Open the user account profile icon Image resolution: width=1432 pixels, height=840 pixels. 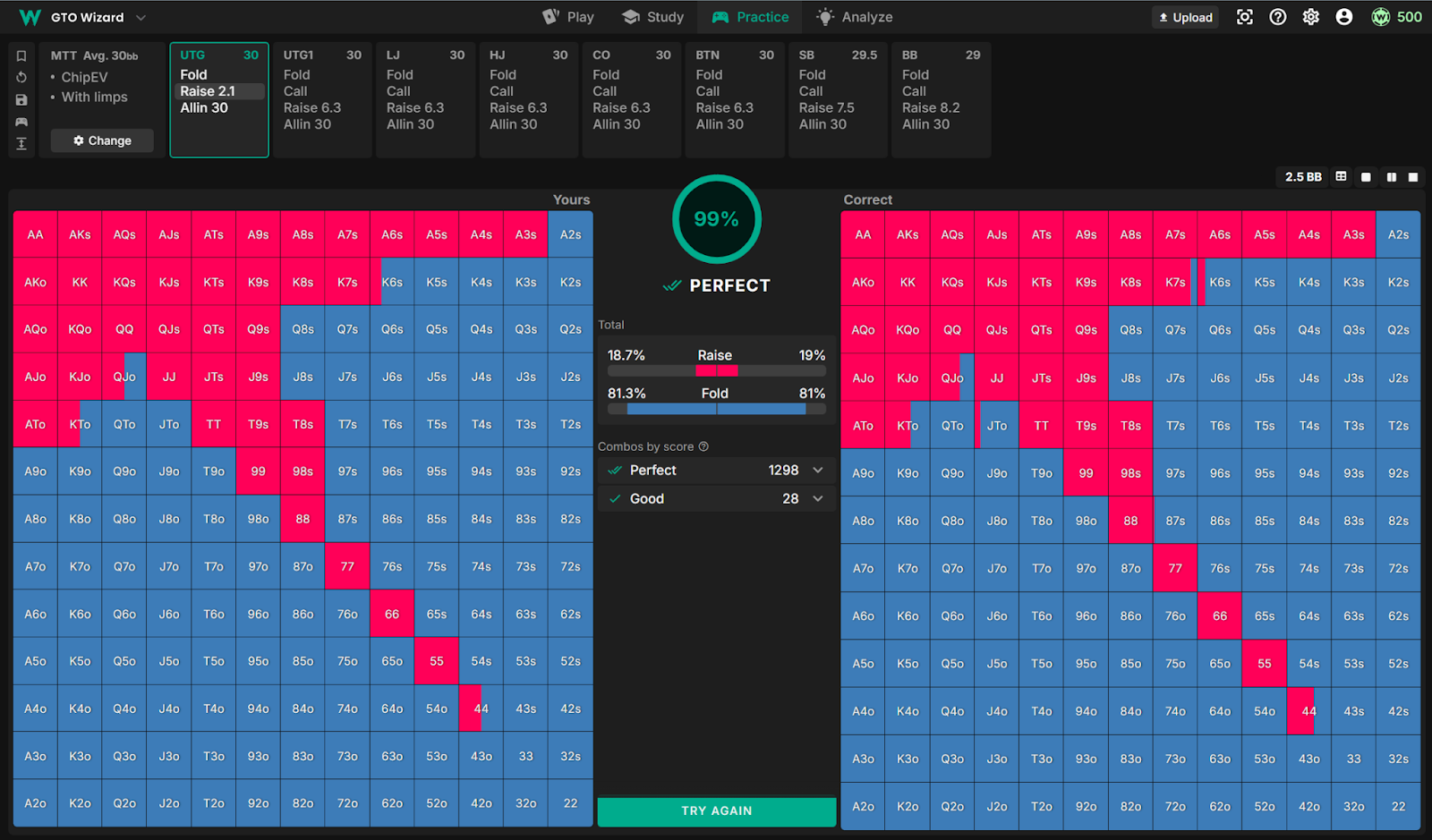click(1343, 17)
